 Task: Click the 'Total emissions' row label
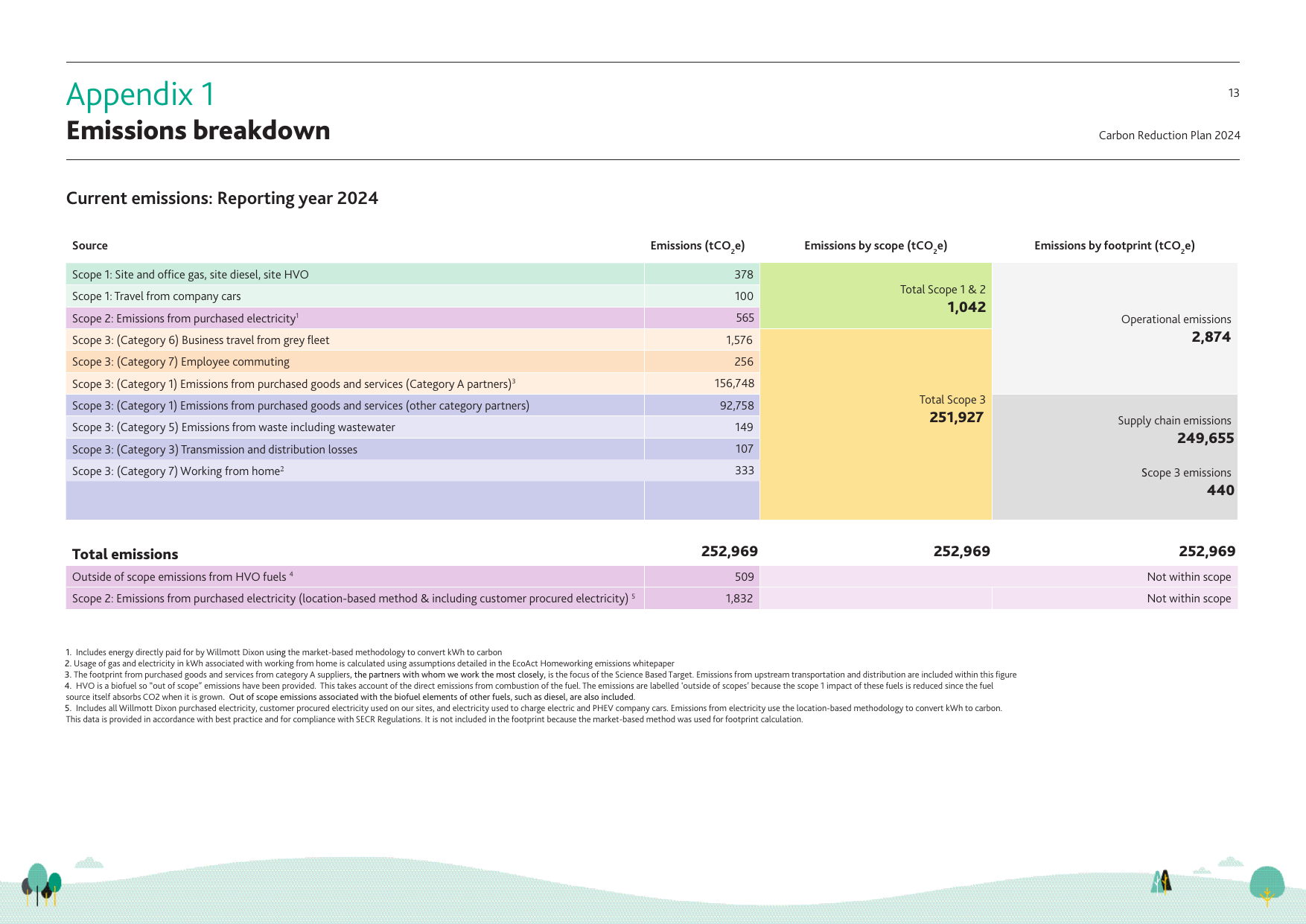point(125,554)
